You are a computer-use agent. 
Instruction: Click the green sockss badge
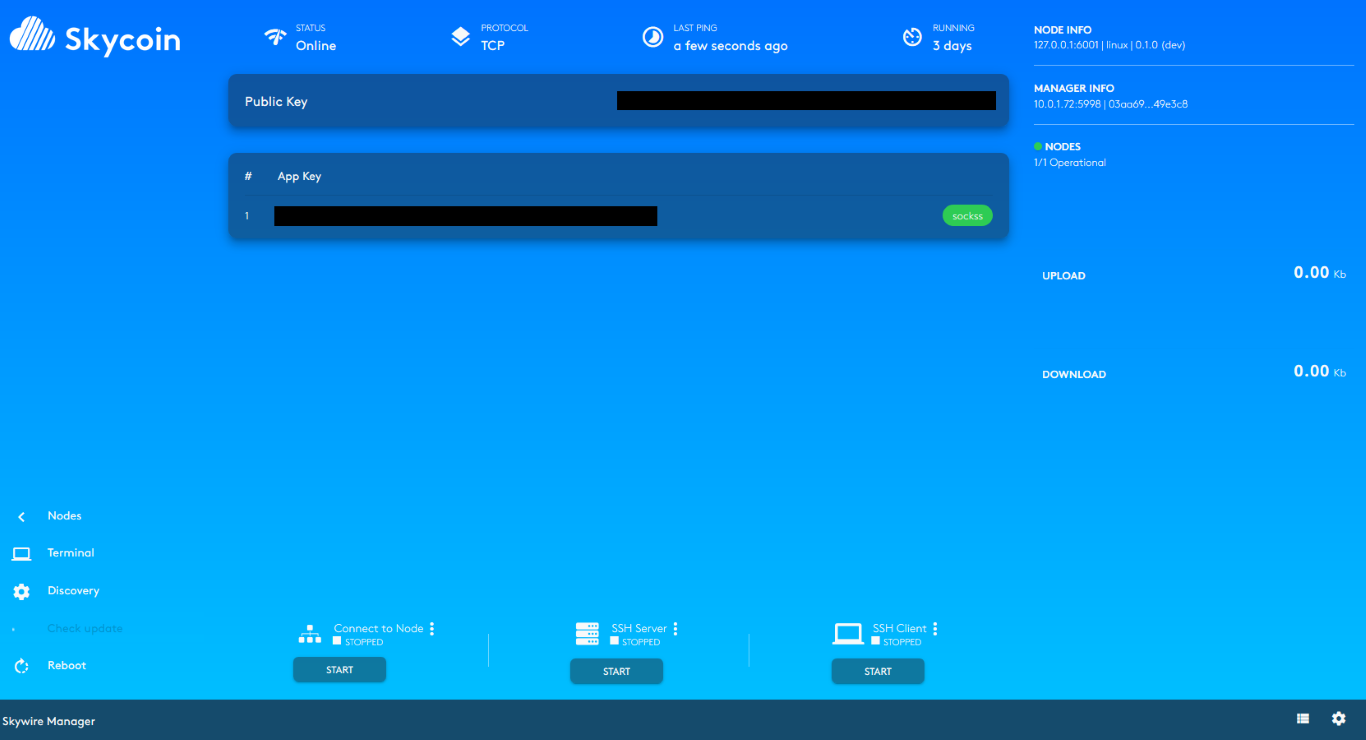click(967, 215)
